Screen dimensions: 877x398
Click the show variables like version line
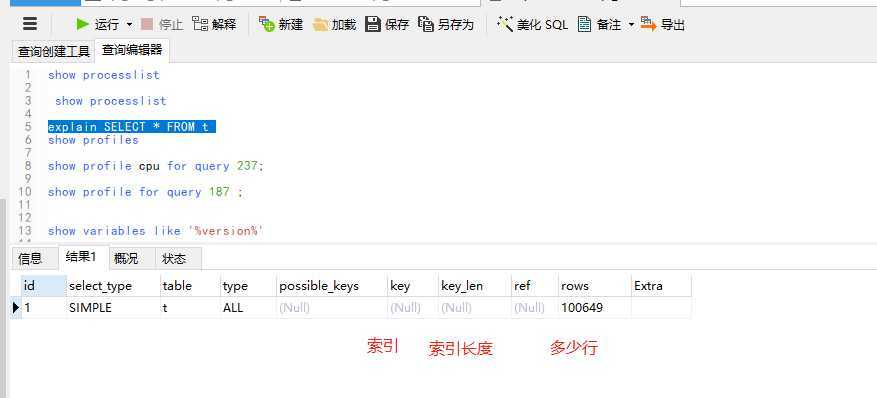click(155, 231)
